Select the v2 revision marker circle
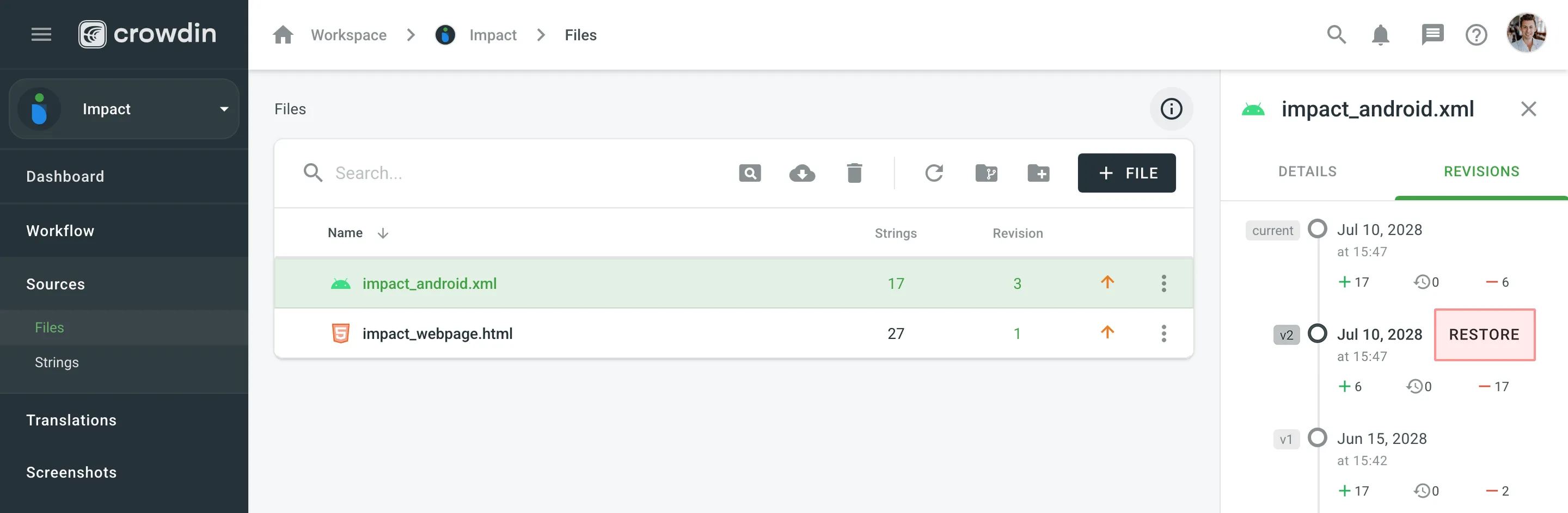The image size is (1568, 513). (x=1317, y=333)
